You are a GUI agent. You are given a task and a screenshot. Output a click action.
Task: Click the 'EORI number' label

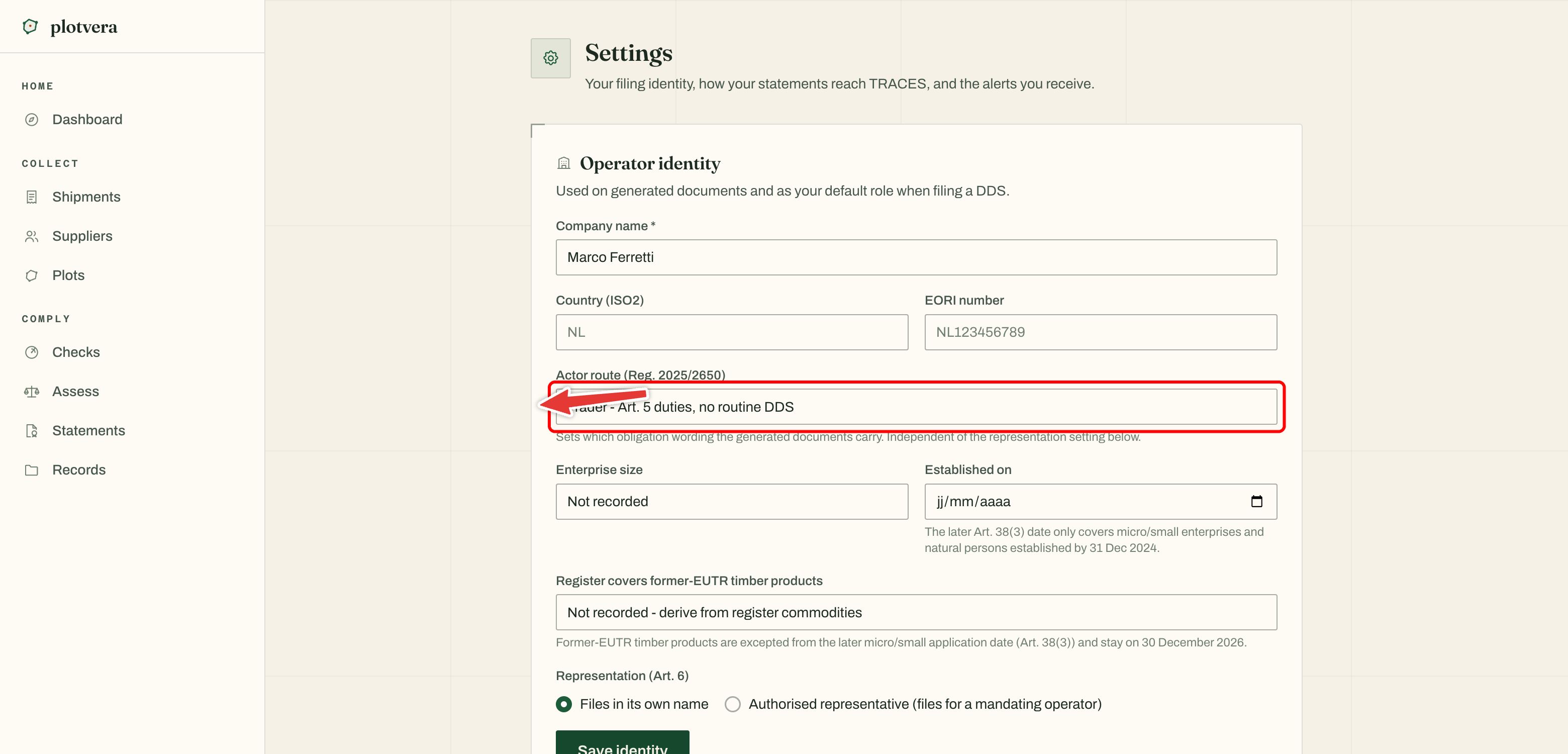pyautogui.click(x=964, y=300)
